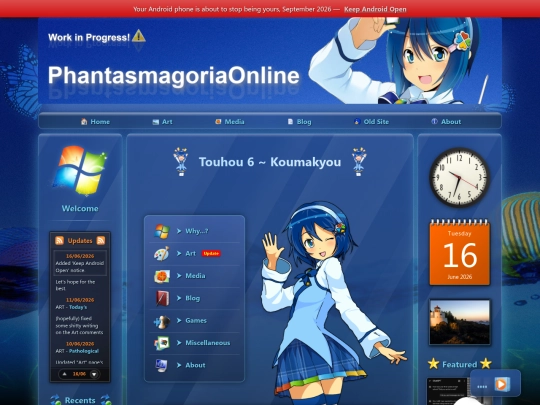Open the Miscellaneous link in center menu

pos(208,343)
